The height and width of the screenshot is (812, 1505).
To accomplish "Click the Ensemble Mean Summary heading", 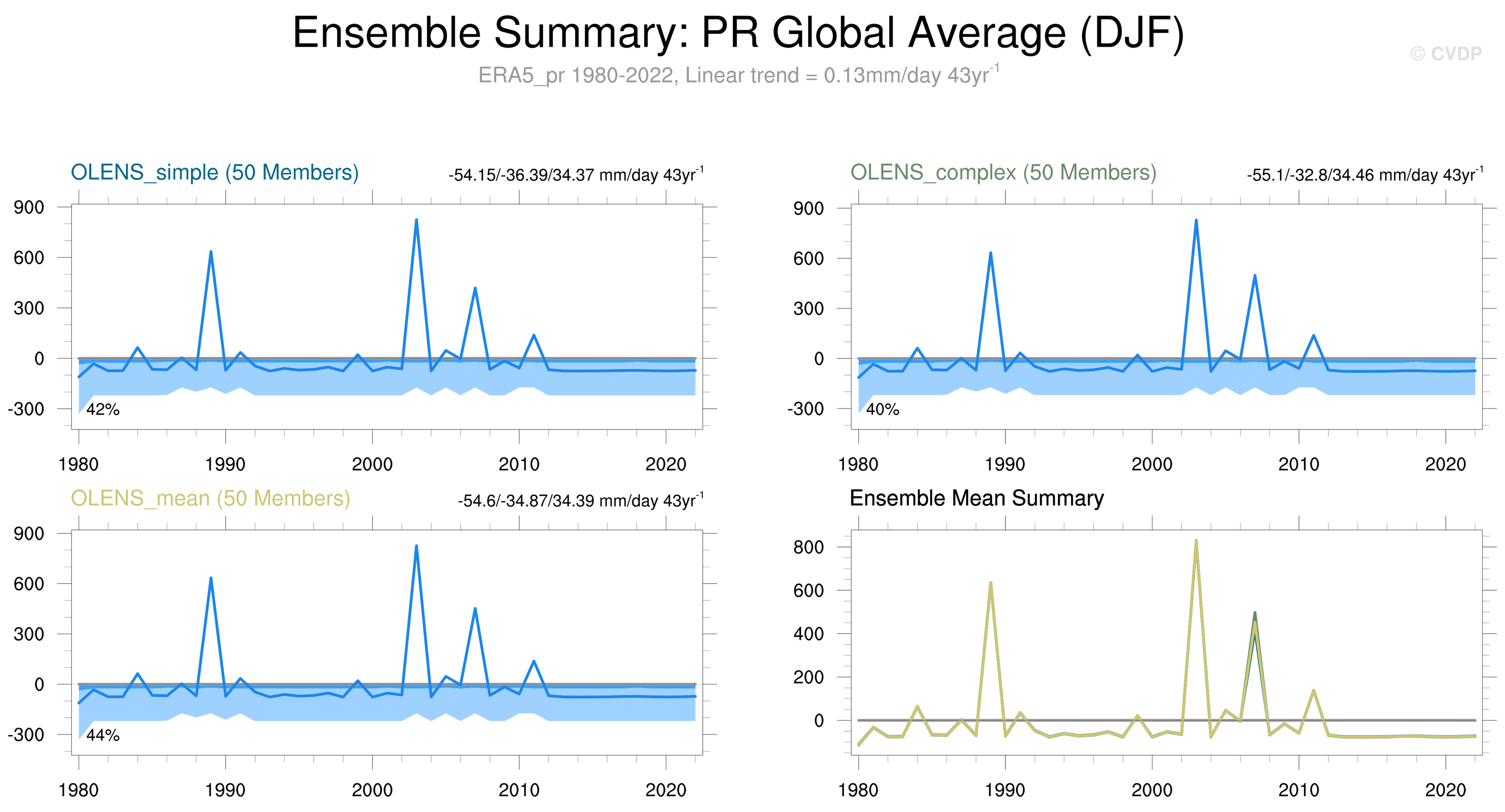I will (976, 498).
